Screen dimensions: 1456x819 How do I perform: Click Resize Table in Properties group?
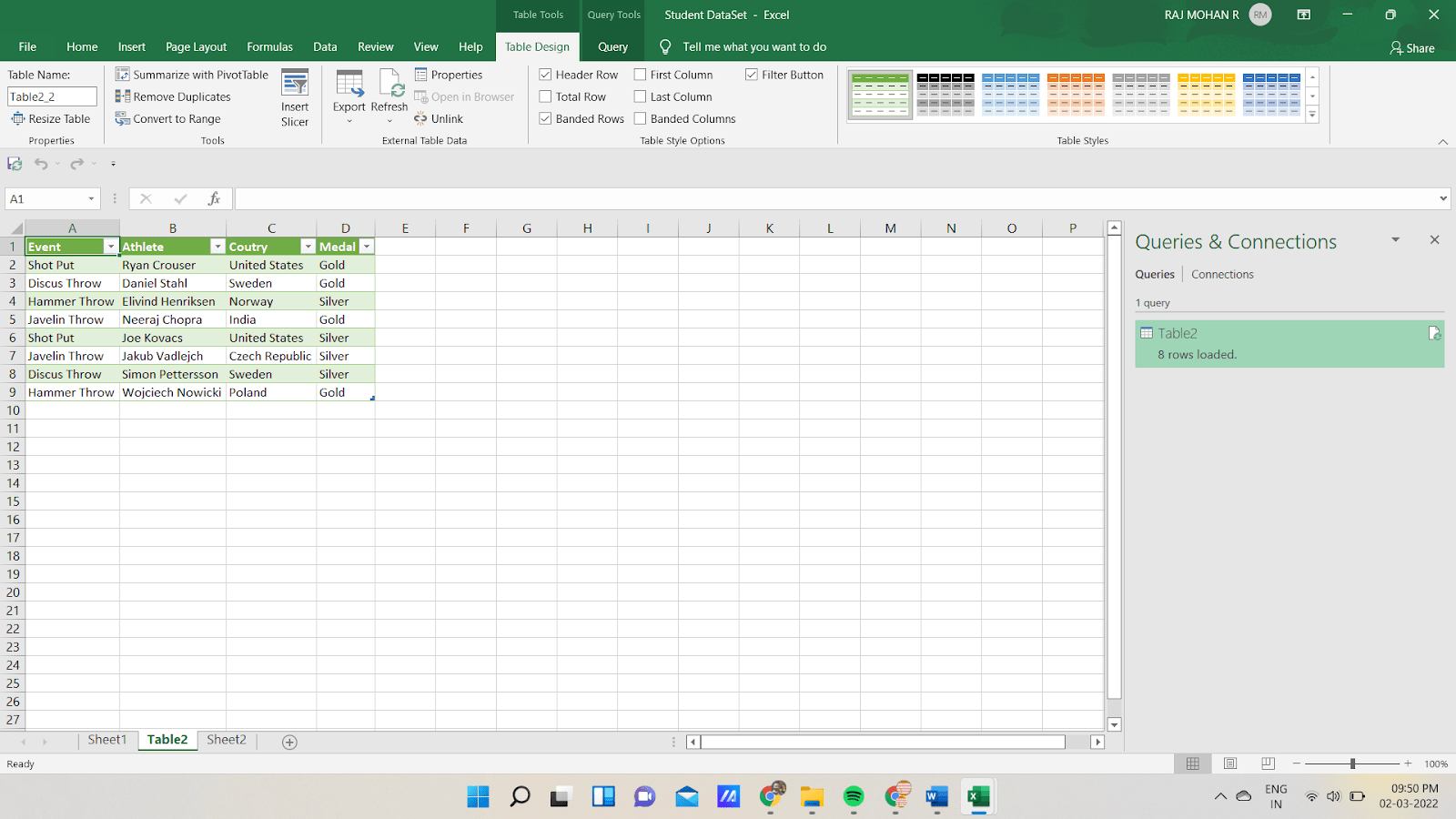(x=52, y=118)
